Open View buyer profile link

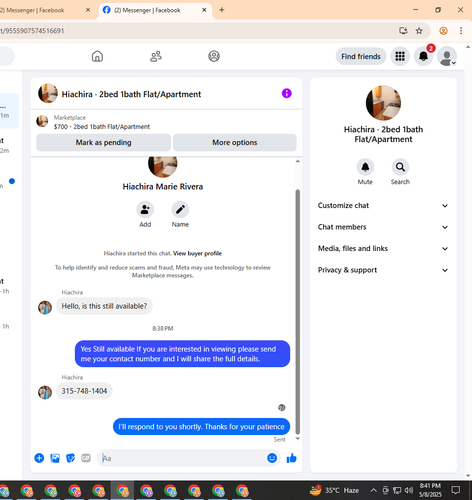(x=197, y=253)
